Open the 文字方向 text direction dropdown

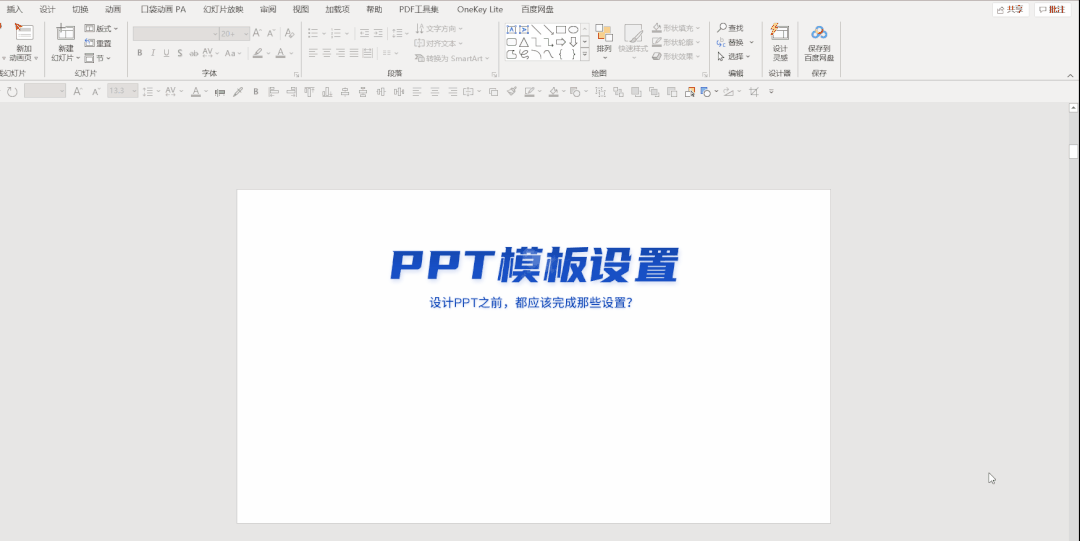click(439, 28)
